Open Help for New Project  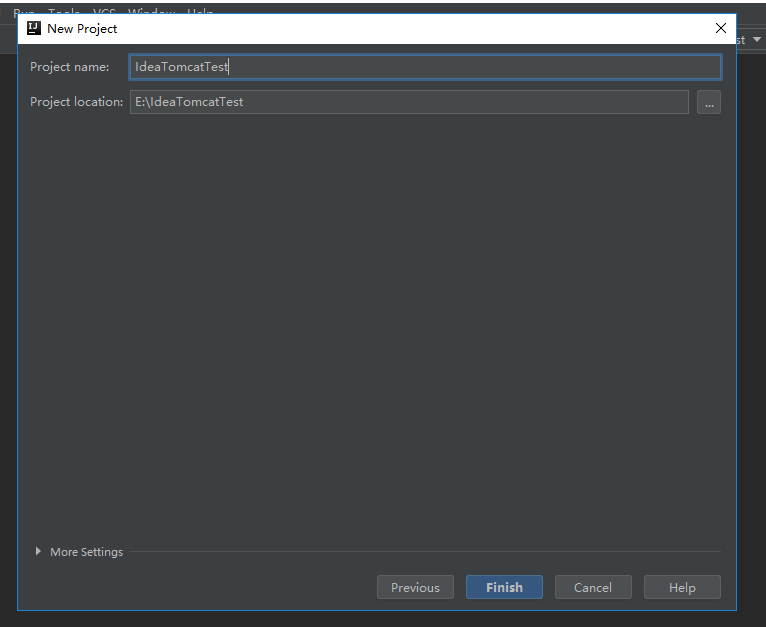click(682, 587)
